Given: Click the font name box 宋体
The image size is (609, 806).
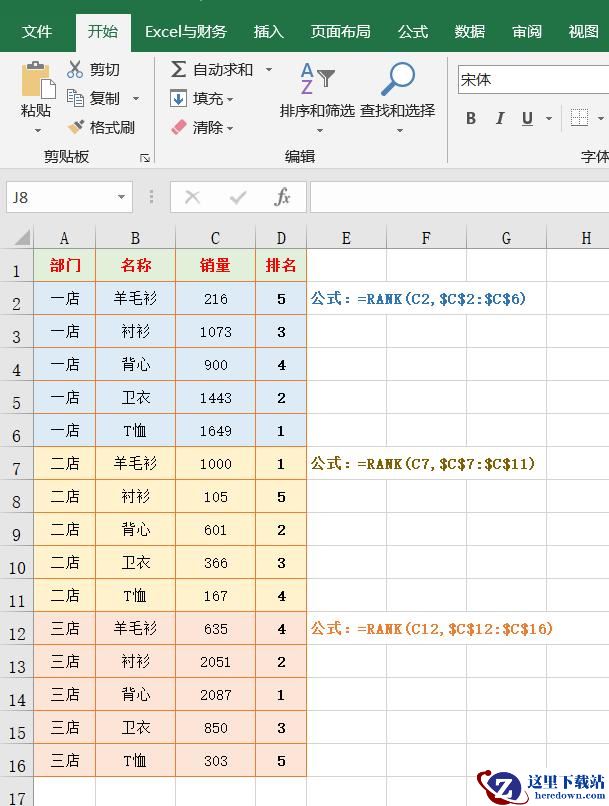Looking at the screenshot, I should click(x=533, y=80).
